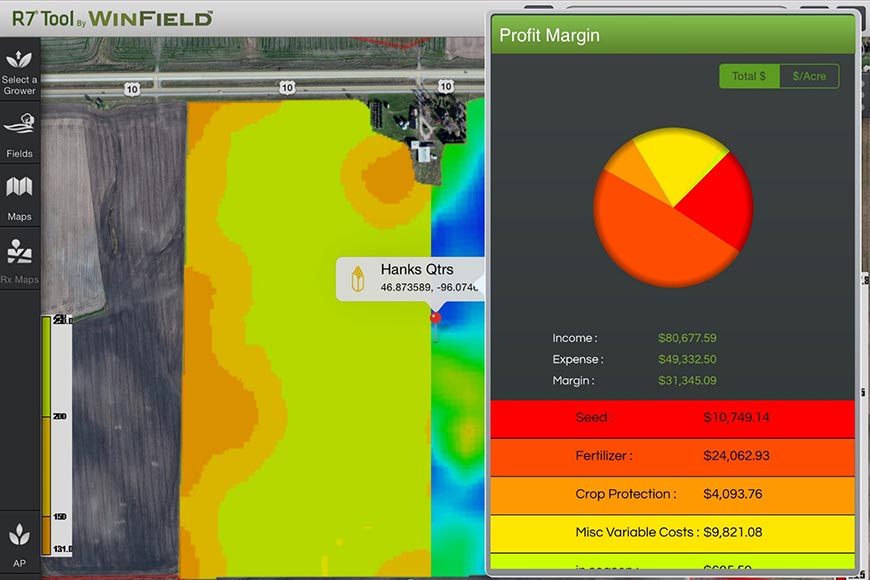Click the AP leaf icon at the sidebar bottom

click(x=19, y=543)
